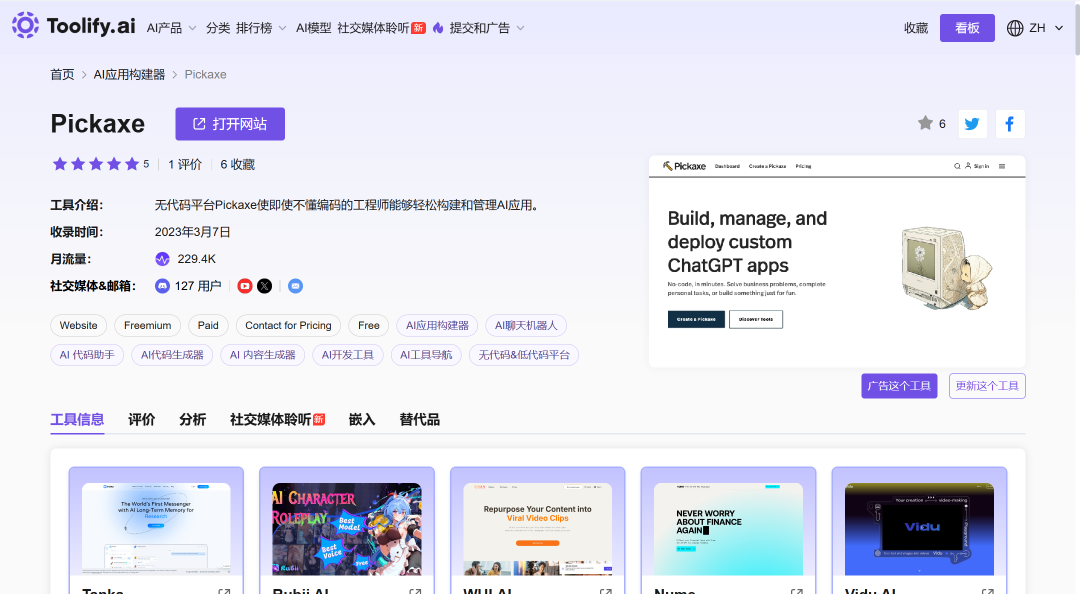Open external link icon on Rubii AI card
This screenshot has width=1080, height=594.
(x=415, y=591)
